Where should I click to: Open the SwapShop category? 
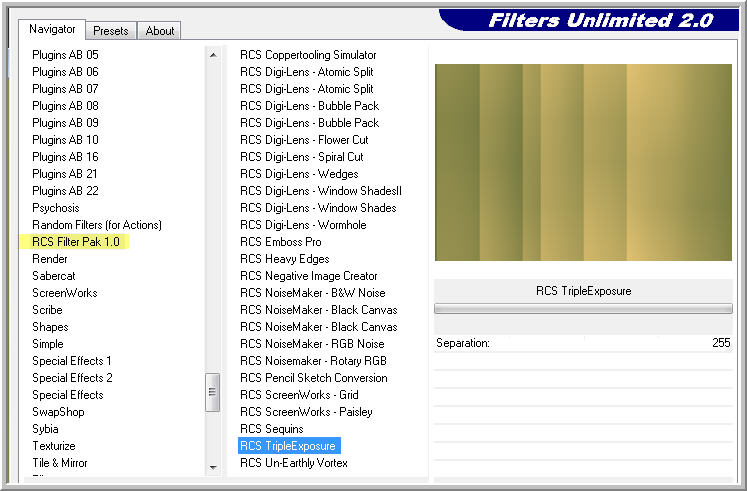58,412
